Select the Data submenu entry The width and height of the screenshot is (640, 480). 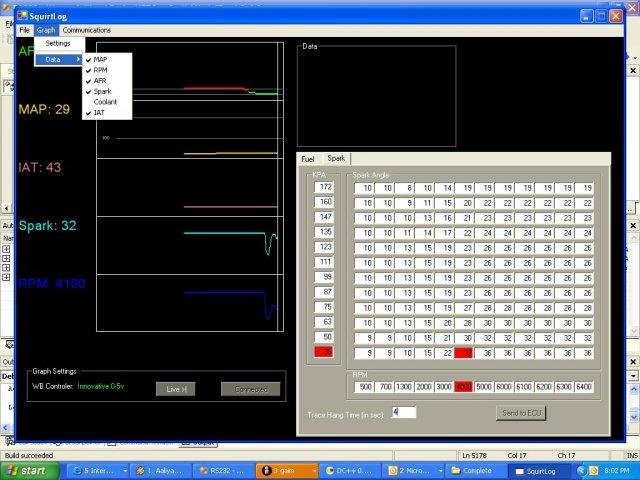58,60
